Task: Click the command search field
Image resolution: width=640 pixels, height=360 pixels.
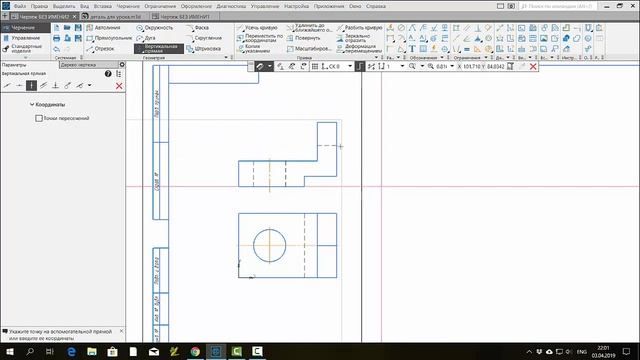Action: coord(558,6)
